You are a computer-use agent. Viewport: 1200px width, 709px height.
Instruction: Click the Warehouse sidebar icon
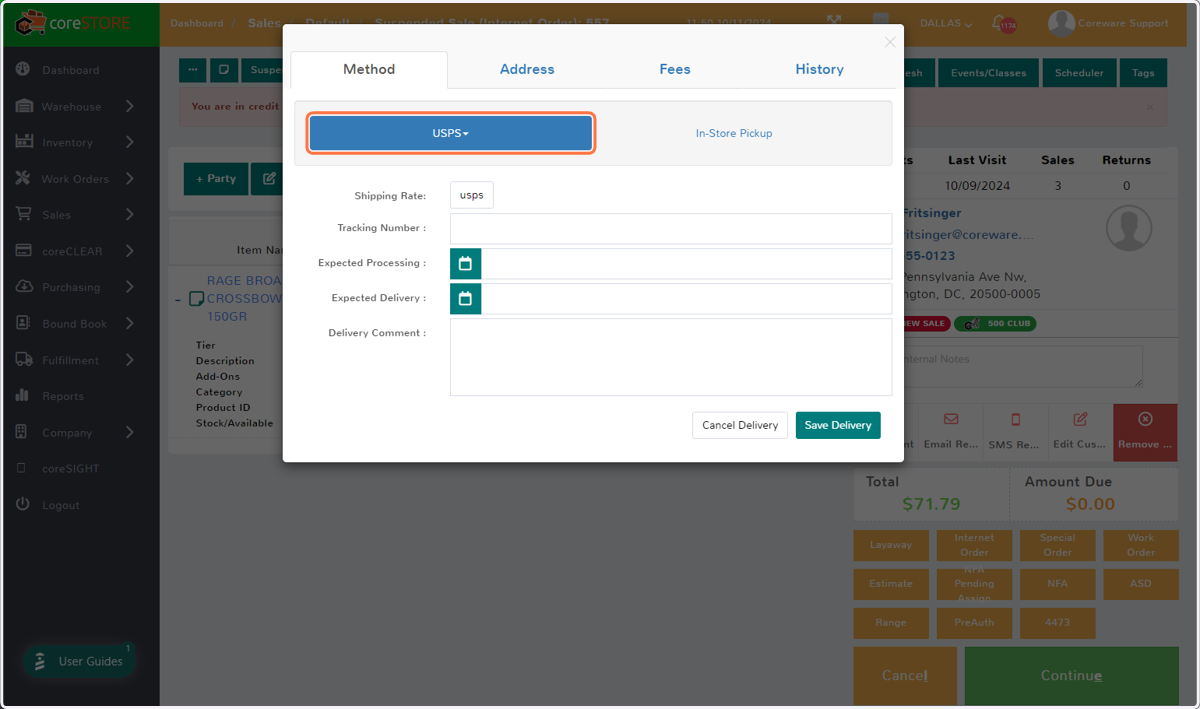(23, 106)
